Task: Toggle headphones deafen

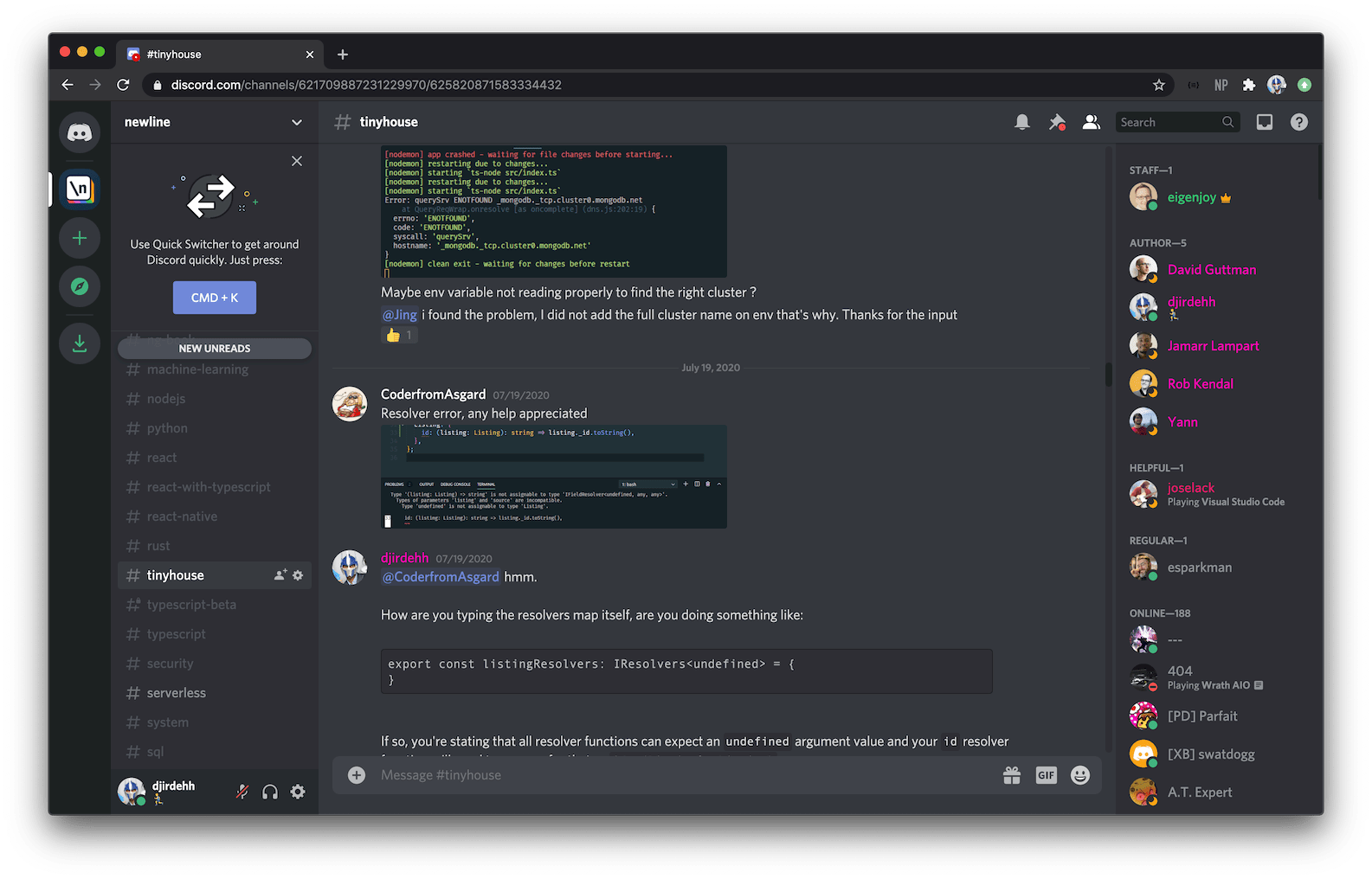Action: pos(270,792)
